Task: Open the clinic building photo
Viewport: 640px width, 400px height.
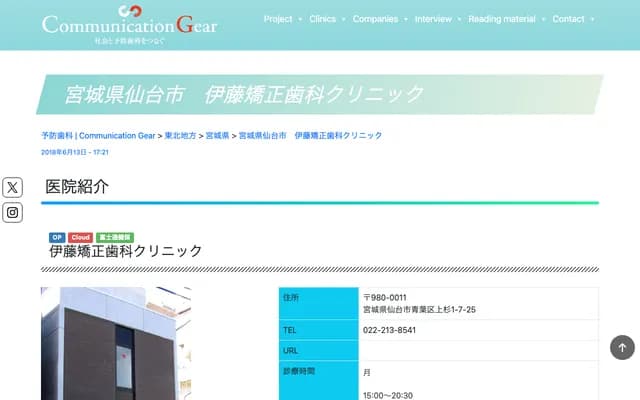Action: point(116,344)
